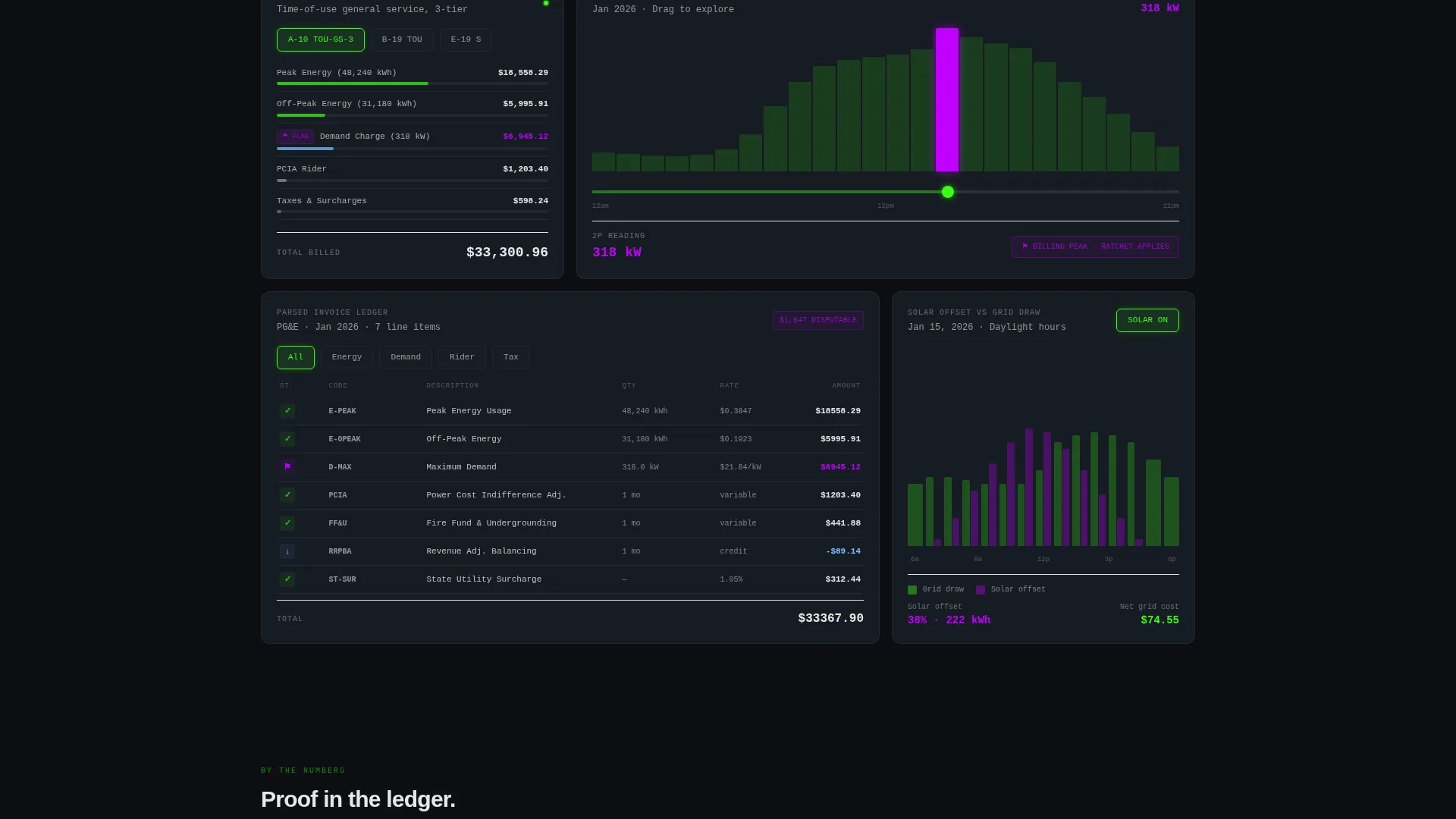Toggle the Solar On switch
The width and height of the screenshot is (1456, 819).
[x=1147, y=320]
